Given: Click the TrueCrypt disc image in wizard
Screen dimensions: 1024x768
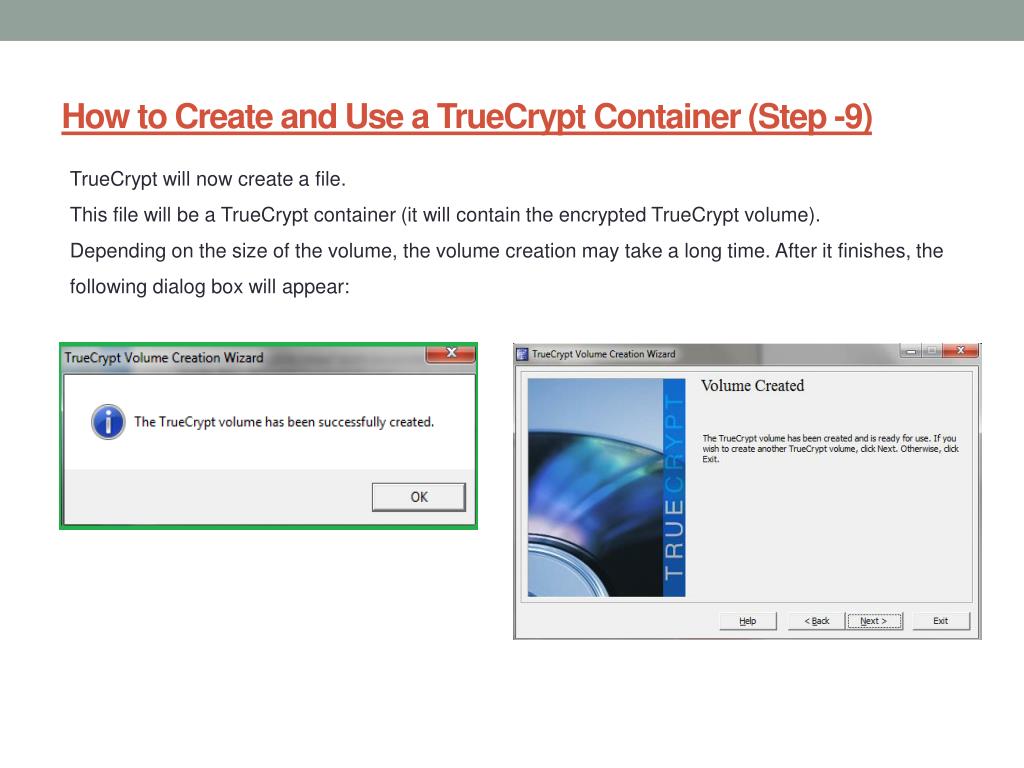Looking at the screenshot, I should 606,487.
